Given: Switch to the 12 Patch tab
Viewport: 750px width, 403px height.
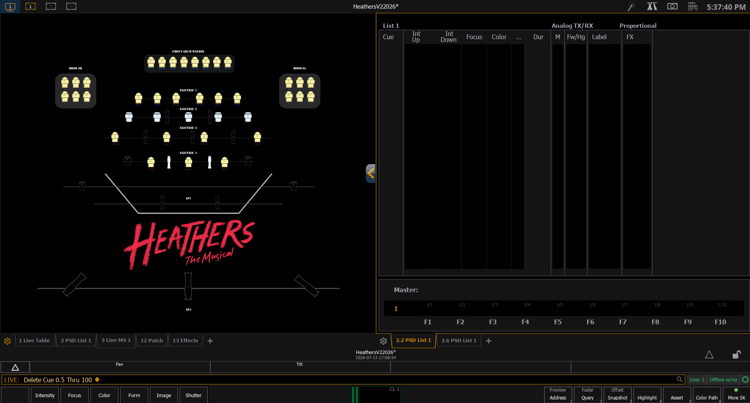Looking at the screenshot, I should coord(152,340).
